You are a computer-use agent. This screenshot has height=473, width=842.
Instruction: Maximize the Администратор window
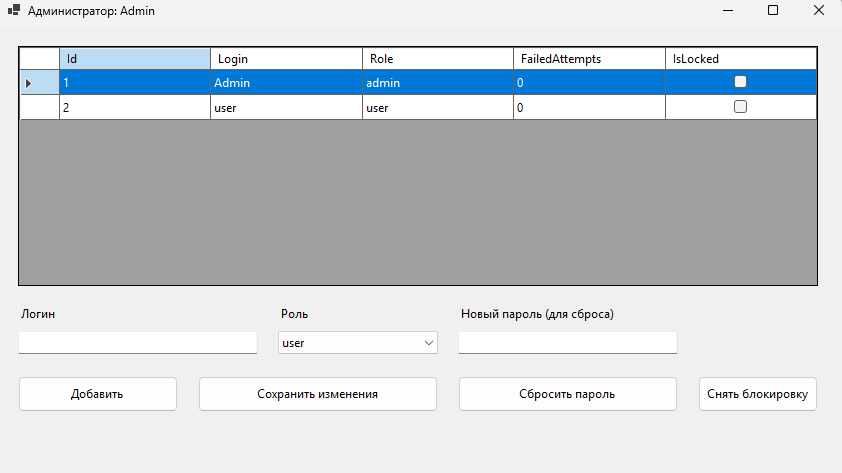click(772, 10)
